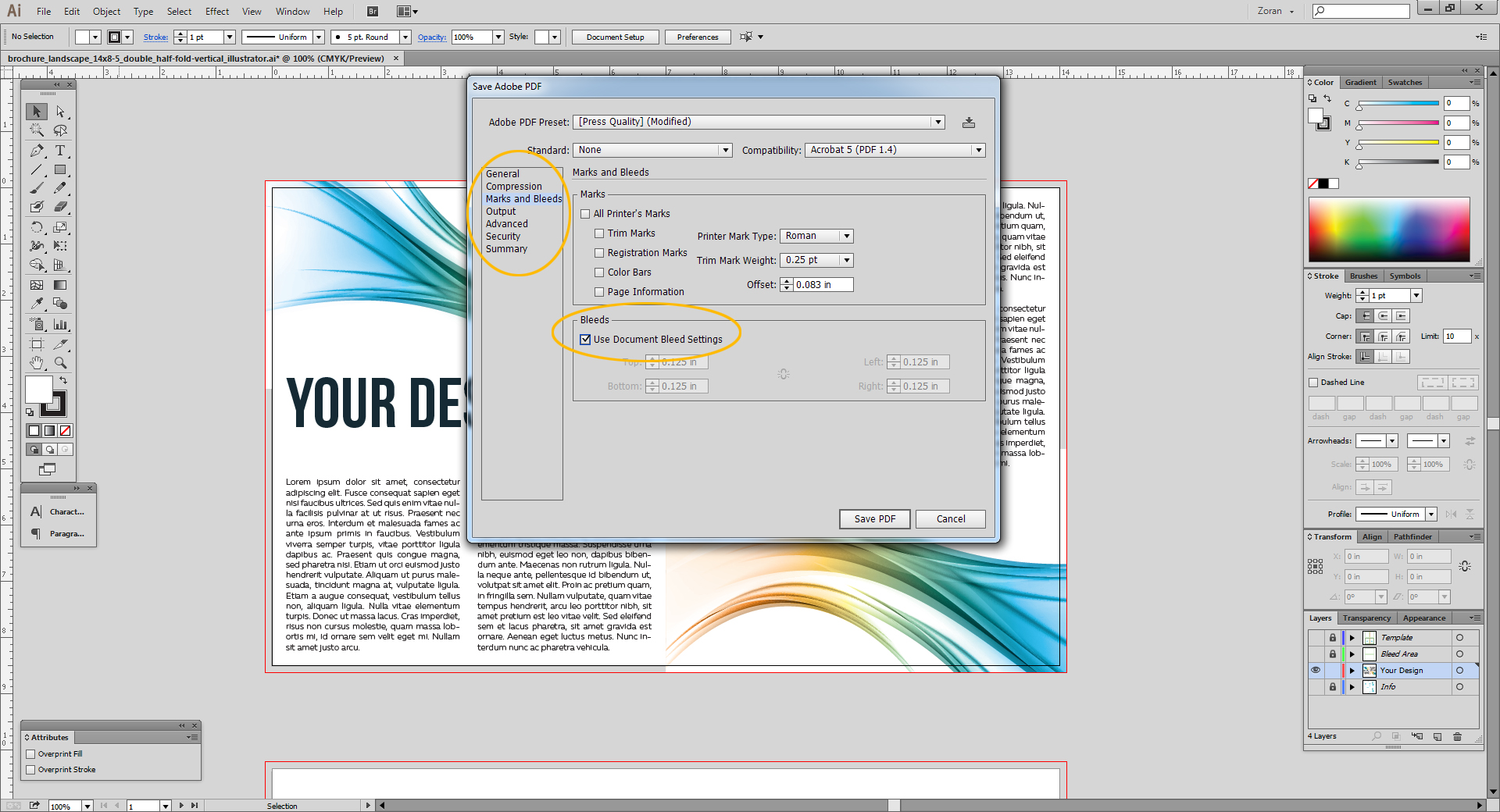Image resolution: width=1500 pixels, height=812 pixels.
Task: Select the Magic Wand tool
Action: coord(37,130)
